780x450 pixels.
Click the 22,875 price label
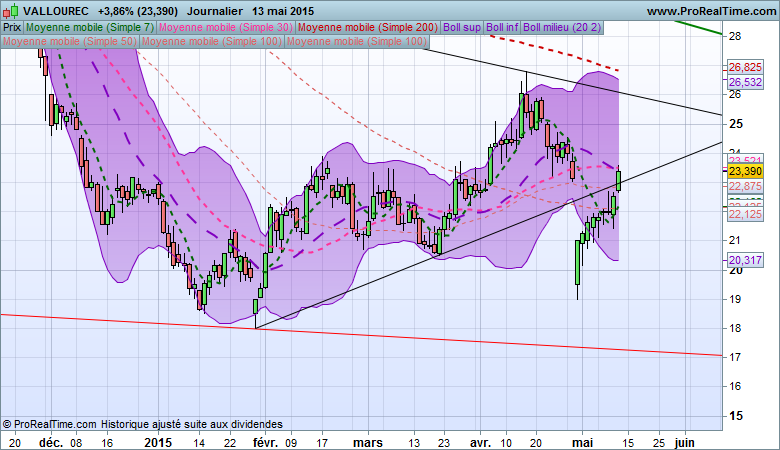click(x=745, y=186)
